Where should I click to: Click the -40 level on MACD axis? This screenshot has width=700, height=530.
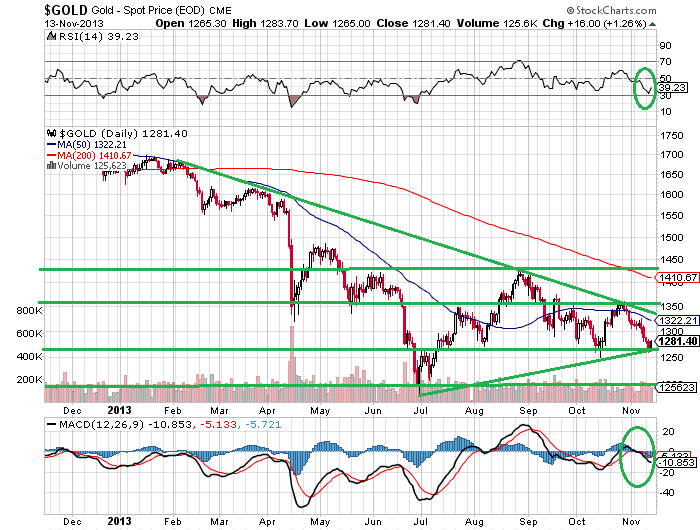[x=667, y=492]
